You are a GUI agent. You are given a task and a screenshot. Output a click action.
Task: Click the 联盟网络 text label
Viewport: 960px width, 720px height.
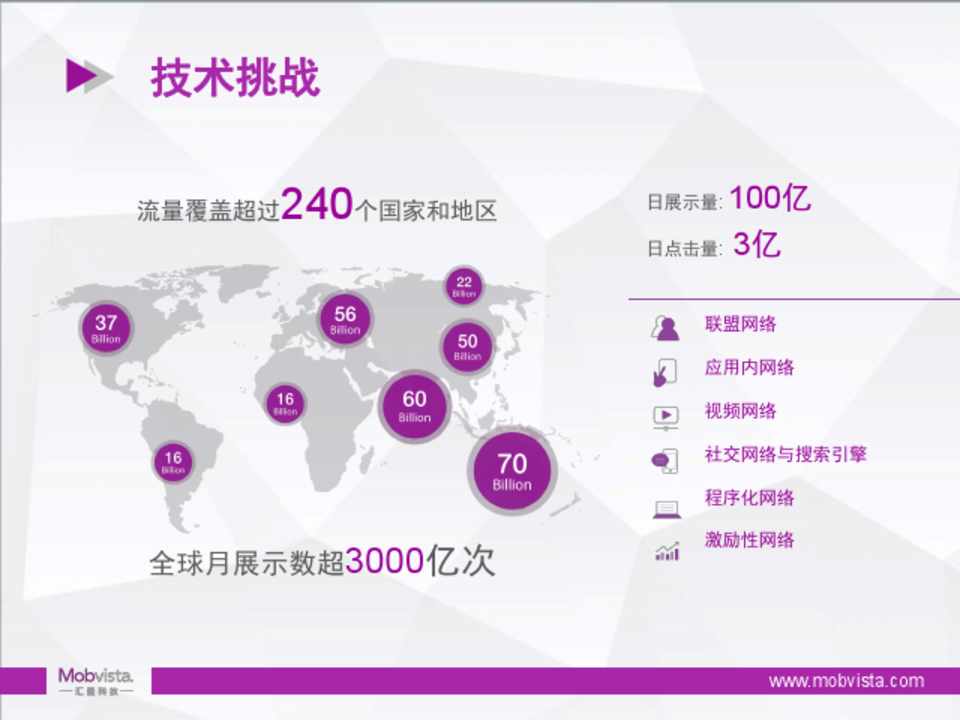[740, 325]
